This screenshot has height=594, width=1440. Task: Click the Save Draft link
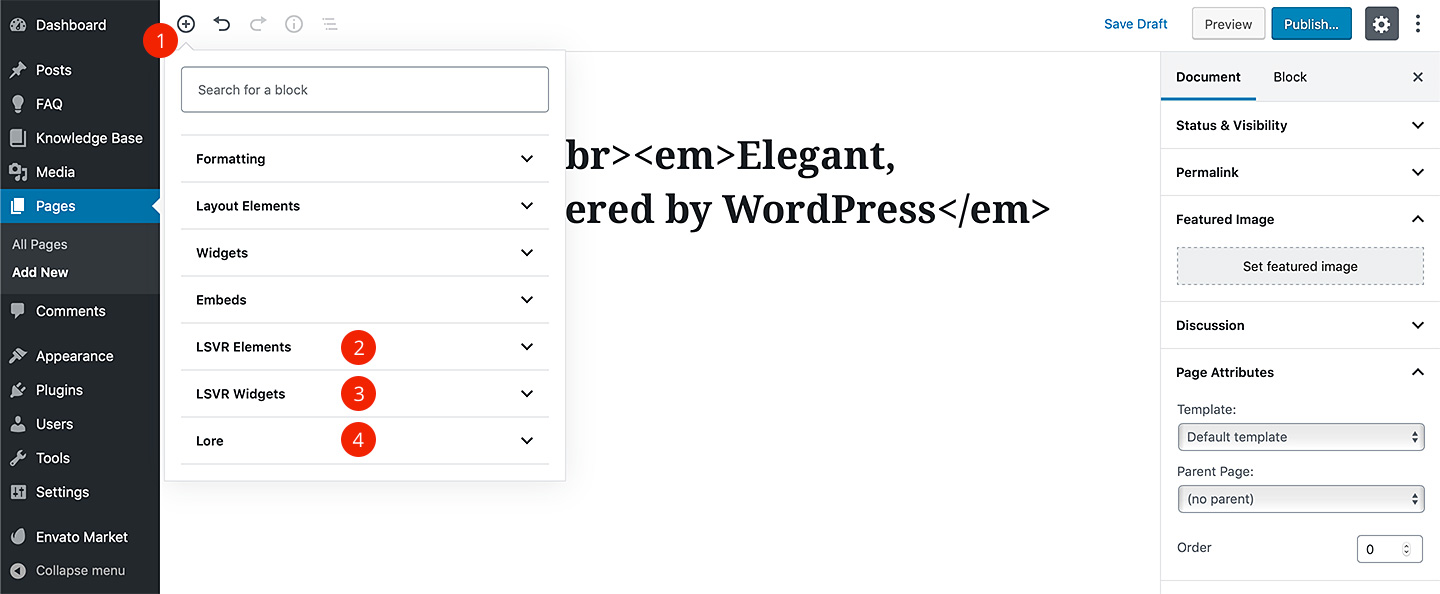1136,24
